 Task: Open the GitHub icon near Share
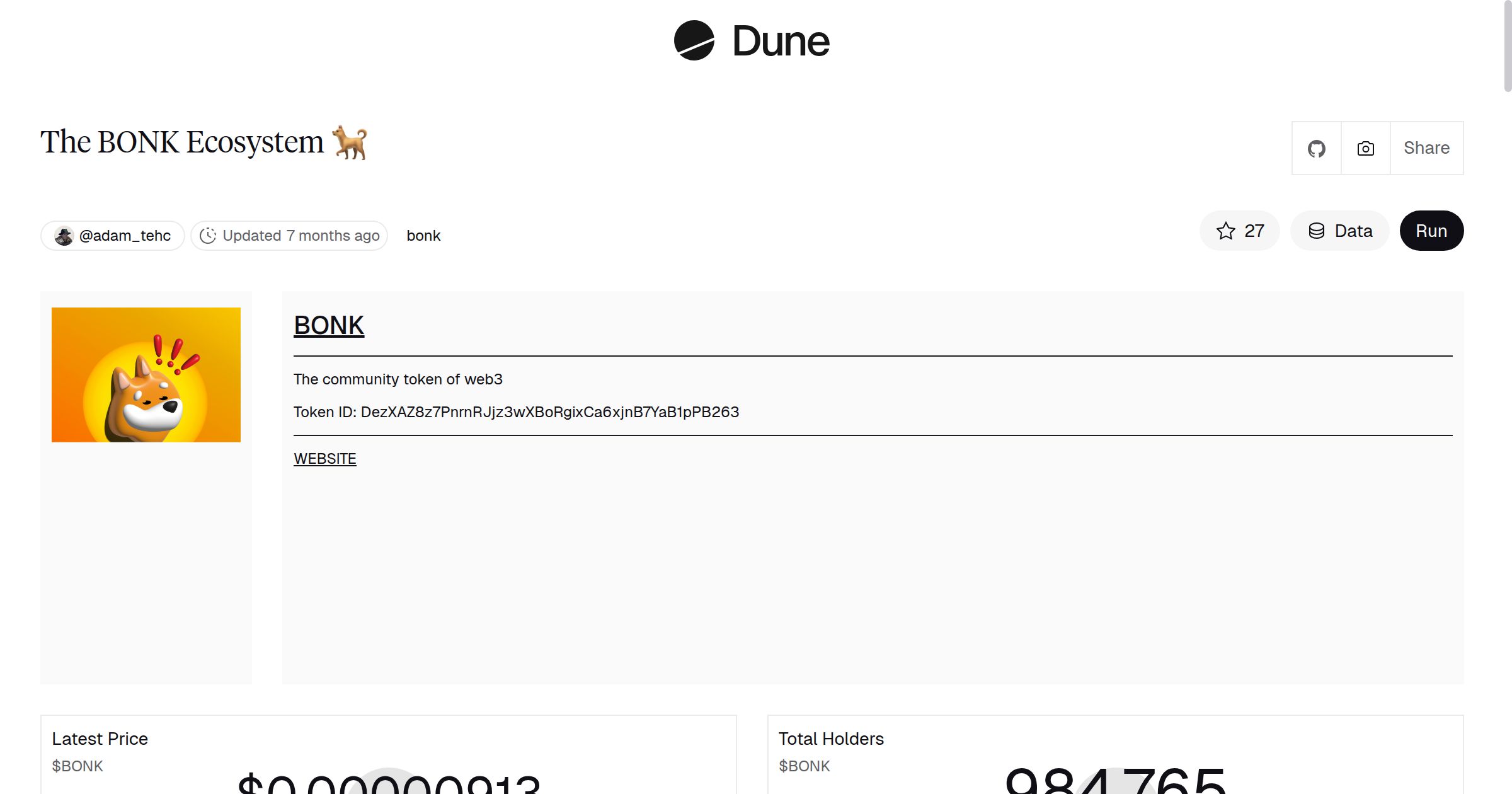point(1316,148)
